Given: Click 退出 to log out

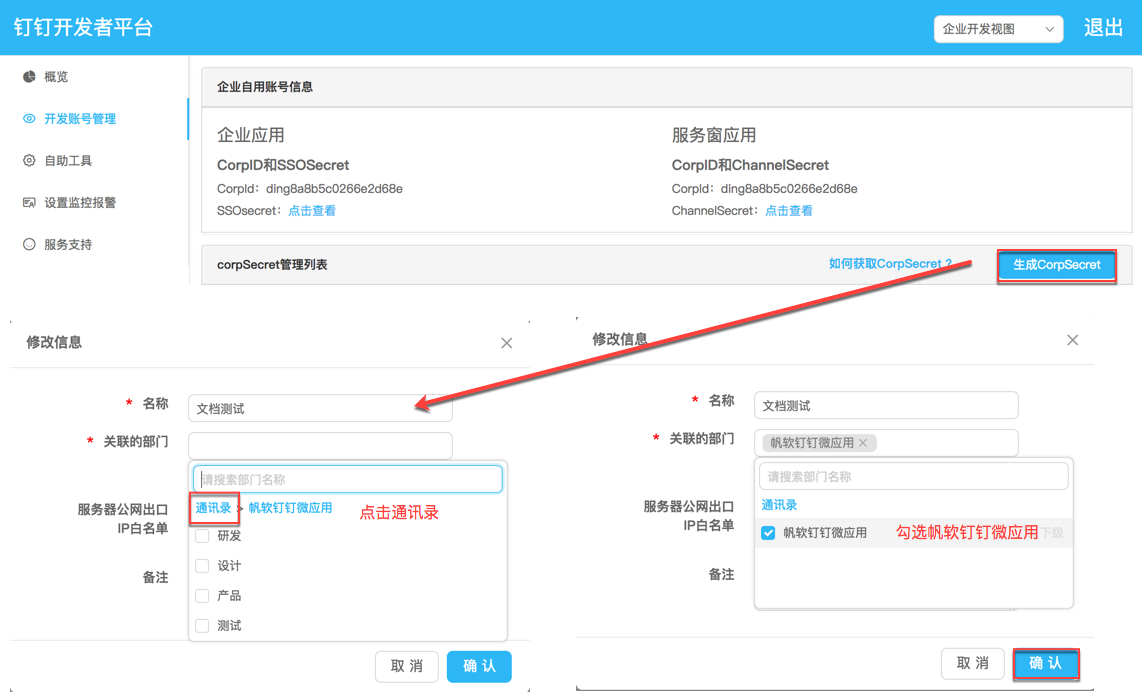Looking at the screenshot, I should pyautogui.click(x=1103, y=28).
